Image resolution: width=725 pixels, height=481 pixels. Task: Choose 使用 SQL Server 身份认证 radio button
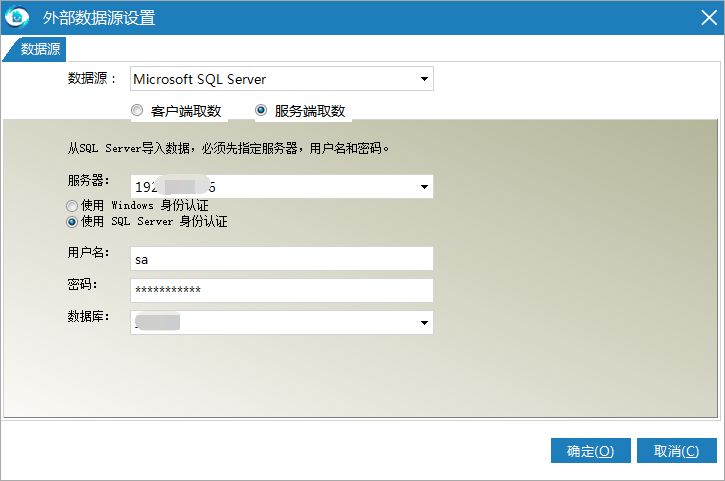[72, 222]
